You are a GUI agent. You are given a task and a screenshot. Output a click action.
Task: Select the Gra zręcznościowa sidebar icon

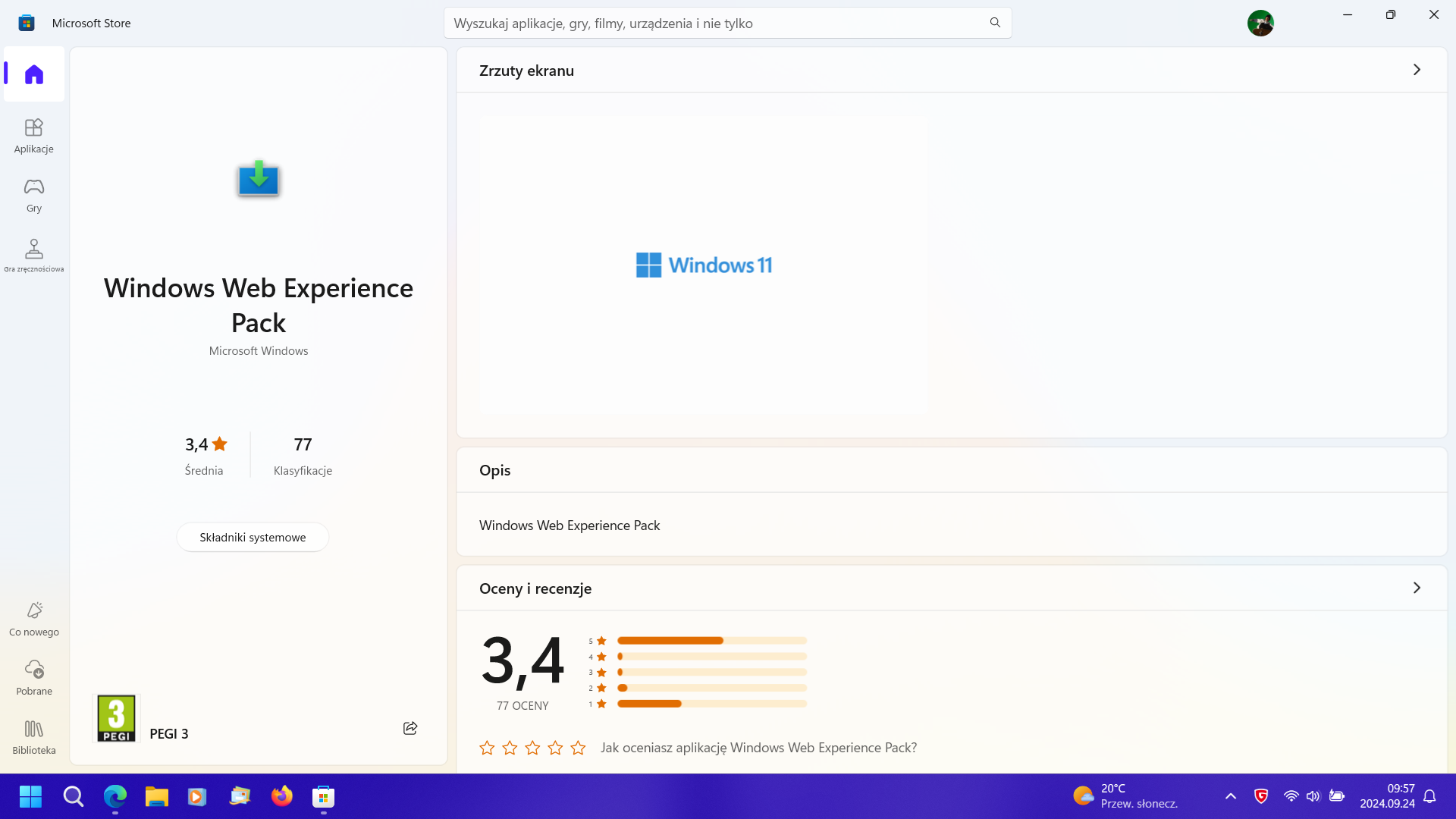coord(33,254)
